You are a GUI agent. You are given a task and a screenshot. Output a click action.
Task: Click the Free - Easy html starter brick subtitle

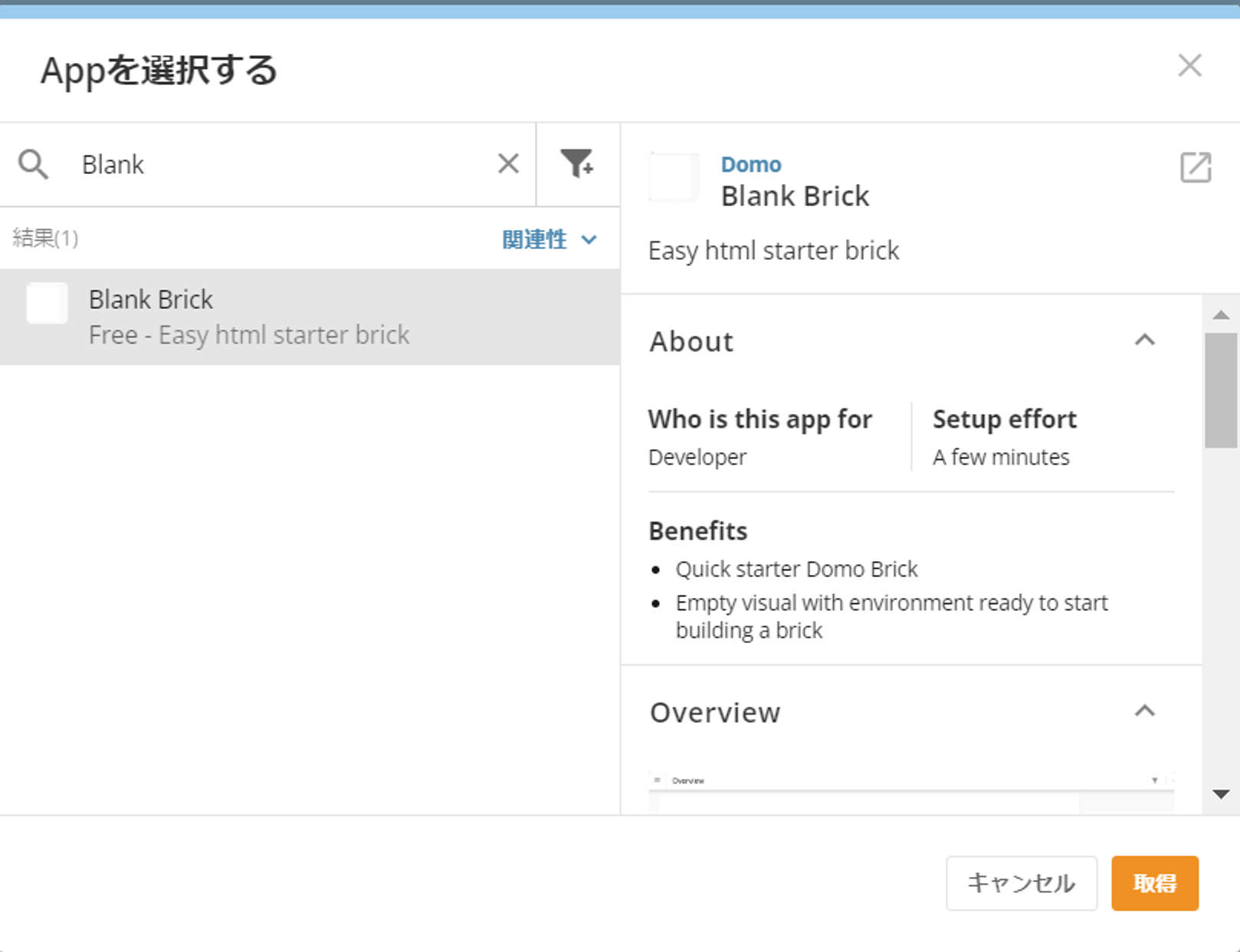(249, 335)
